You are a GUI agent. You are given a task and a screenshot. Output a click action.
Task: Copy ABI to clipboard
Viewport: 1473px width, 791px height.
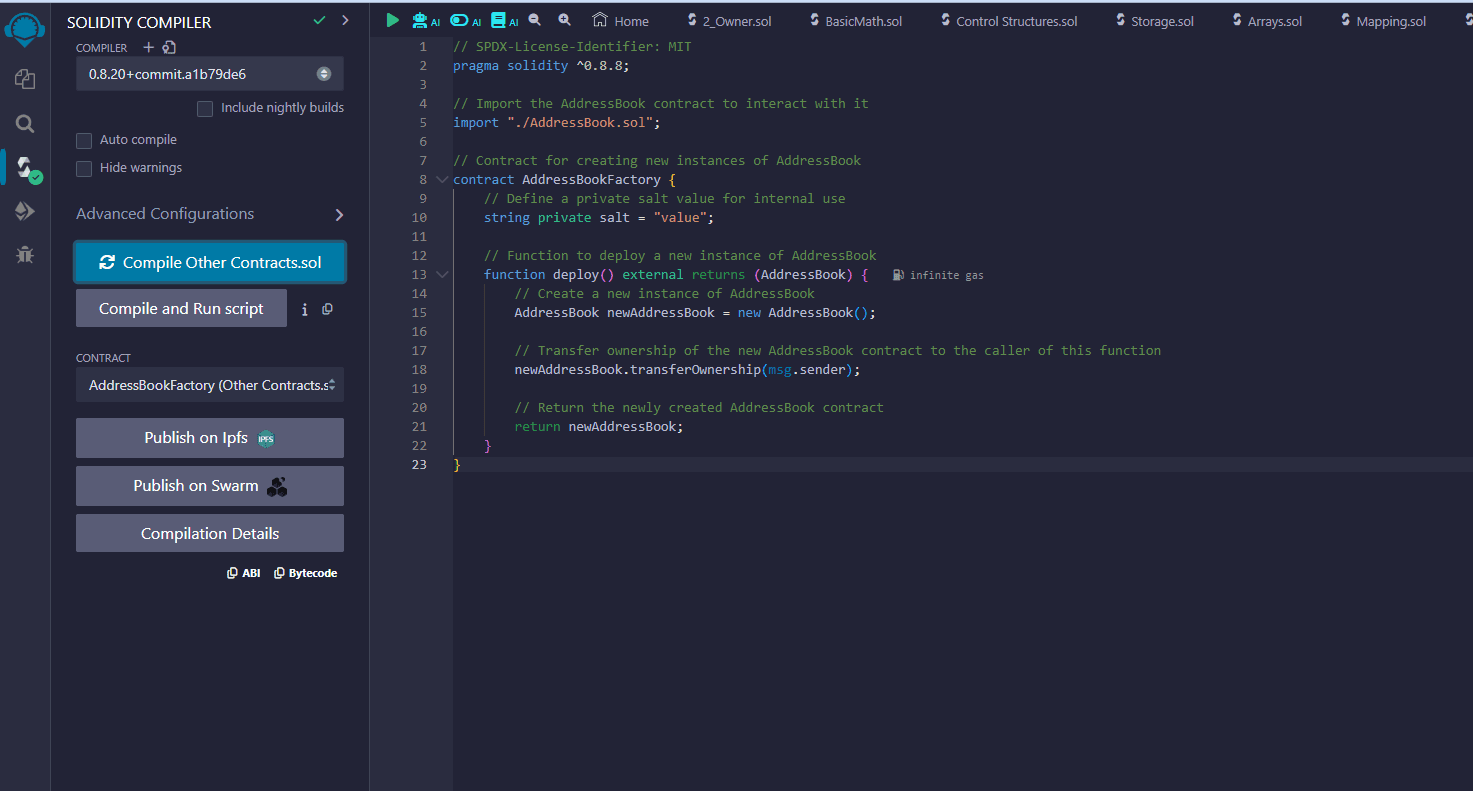[244, 573]
